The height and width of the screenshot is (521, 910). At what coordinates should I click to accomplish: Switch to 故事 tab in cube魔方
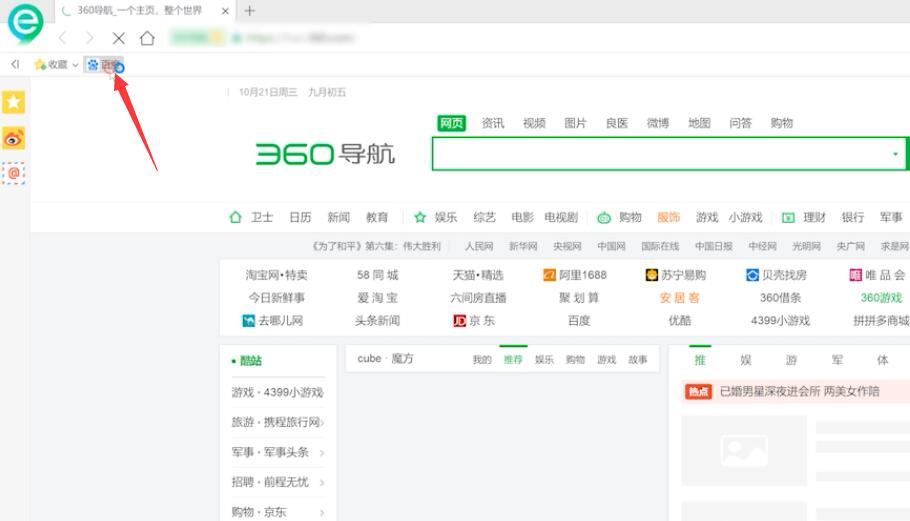coord(638,360)
